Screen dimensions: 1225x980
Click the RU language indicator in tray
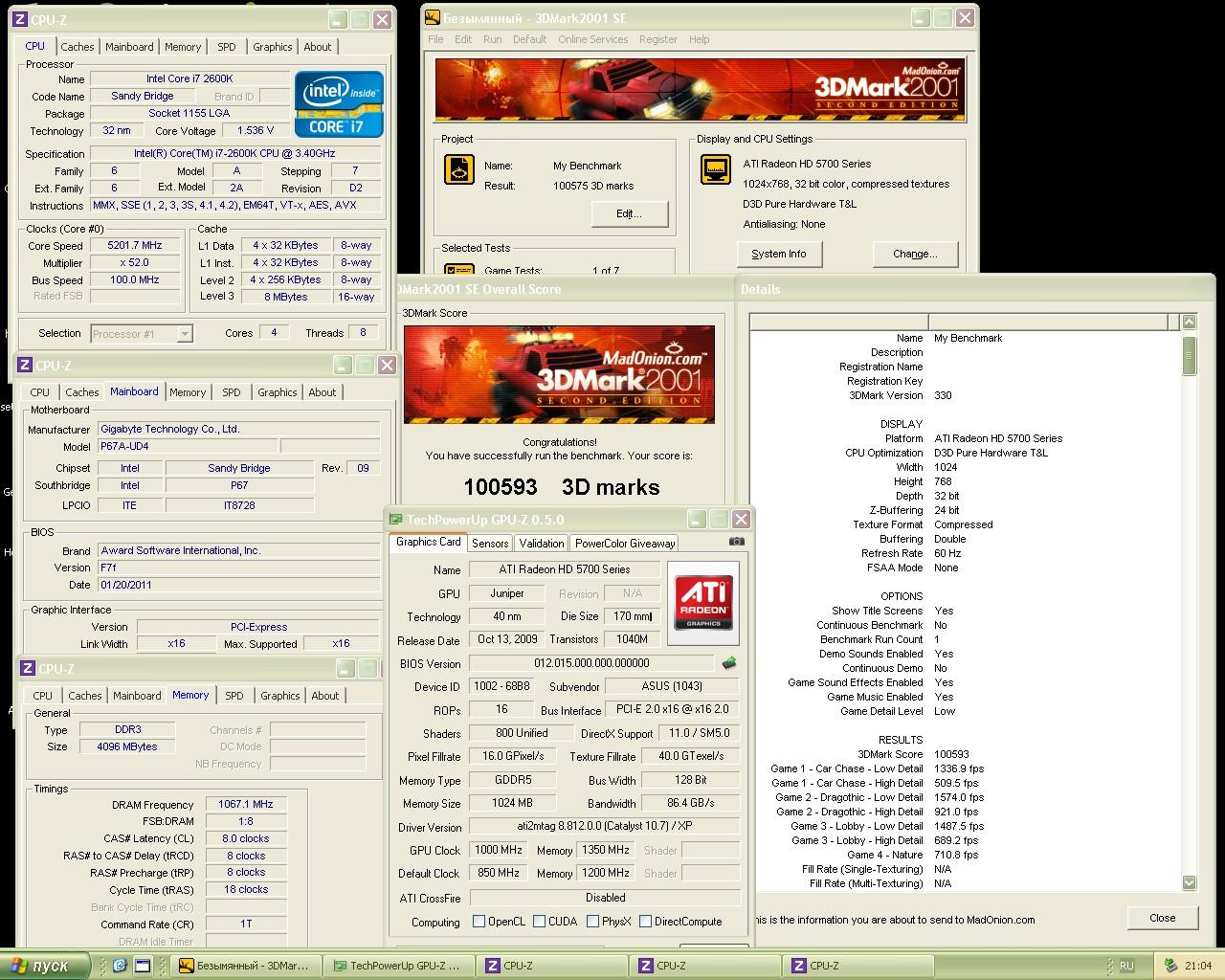(1126, 966)
